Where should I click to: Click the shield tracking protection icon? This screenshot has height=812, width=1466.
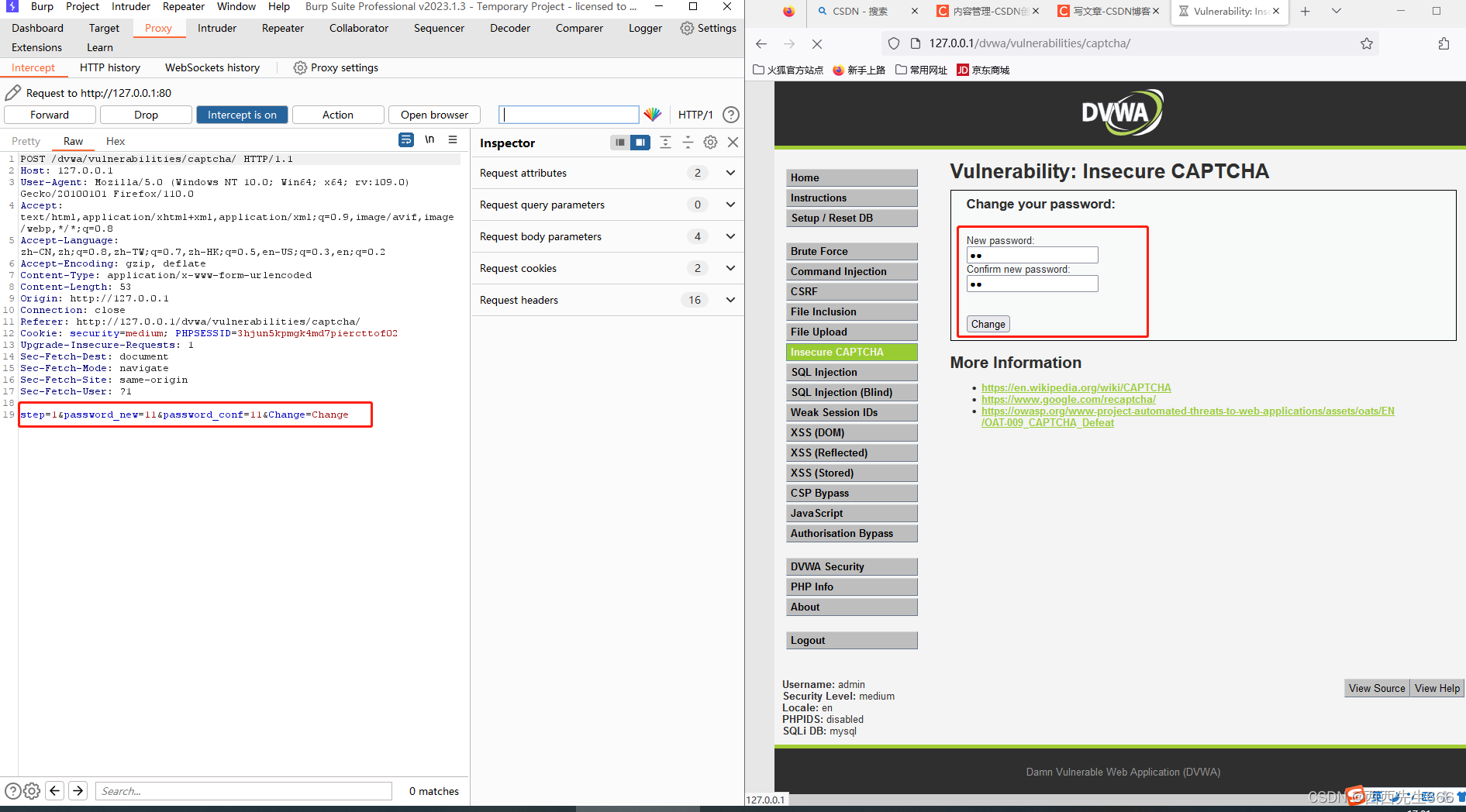pos(894,44)
